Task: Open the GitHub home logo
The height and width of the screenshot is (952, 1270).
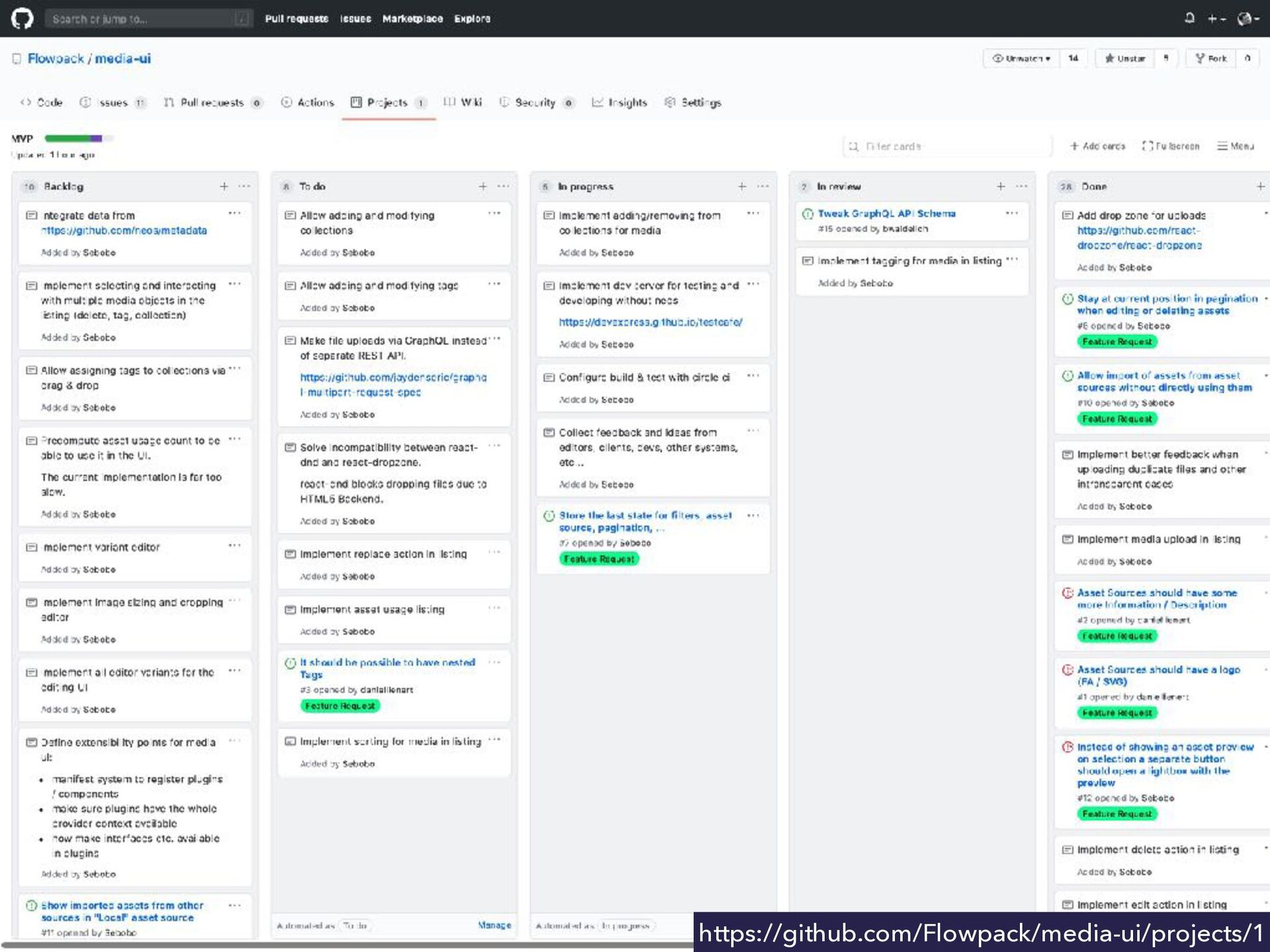Action: click(22, 19)
